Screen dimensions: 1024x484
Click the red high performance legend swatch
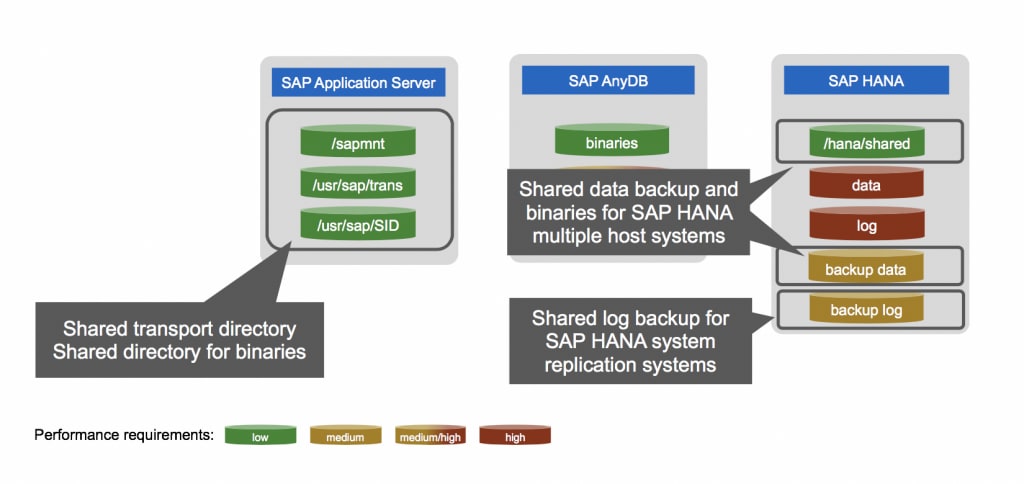[516, 435]
